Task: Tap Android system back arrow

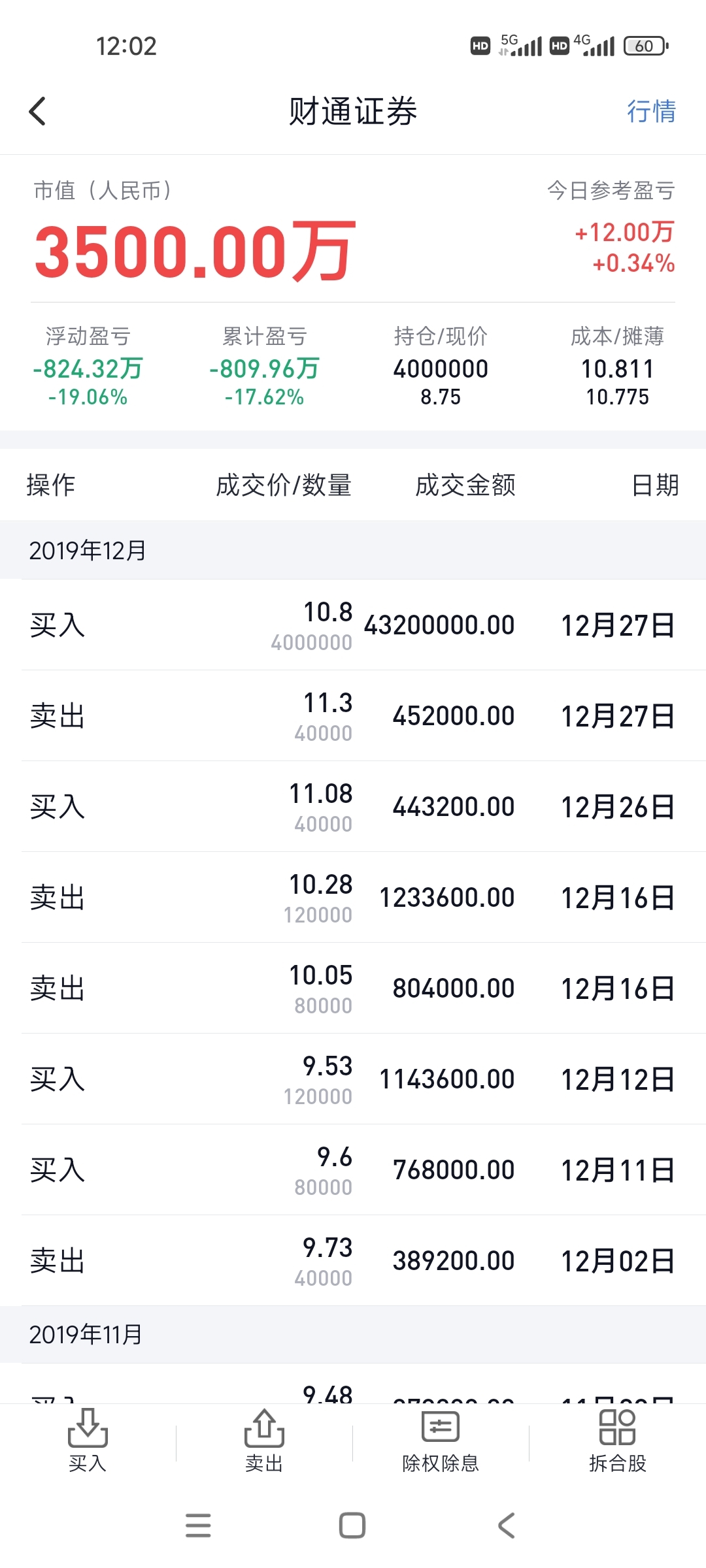Action: pos(507,1526)
